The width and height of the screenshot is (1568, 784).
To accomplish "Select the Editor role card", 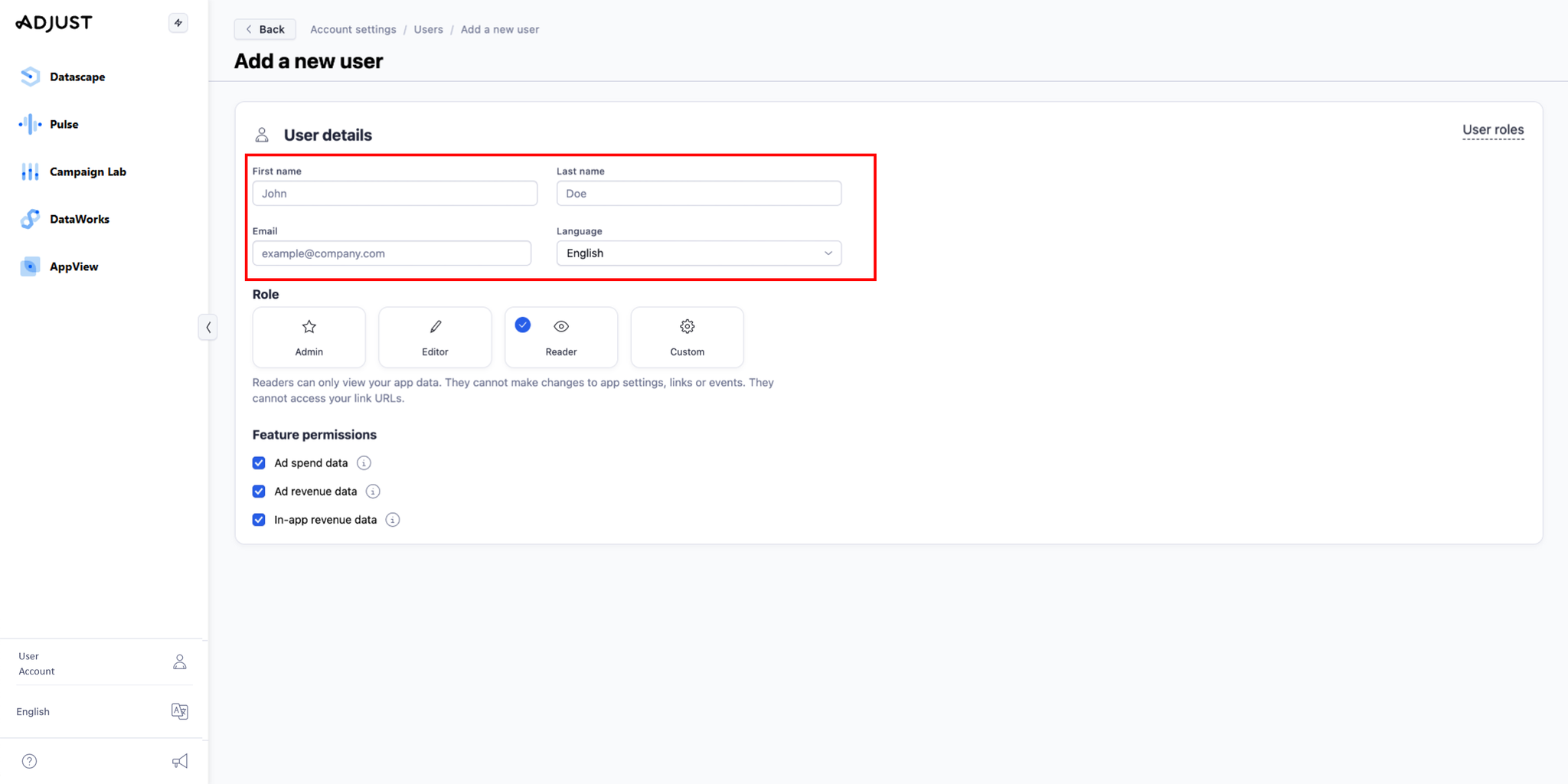I will pyautogui.click(x=435, y=338).
